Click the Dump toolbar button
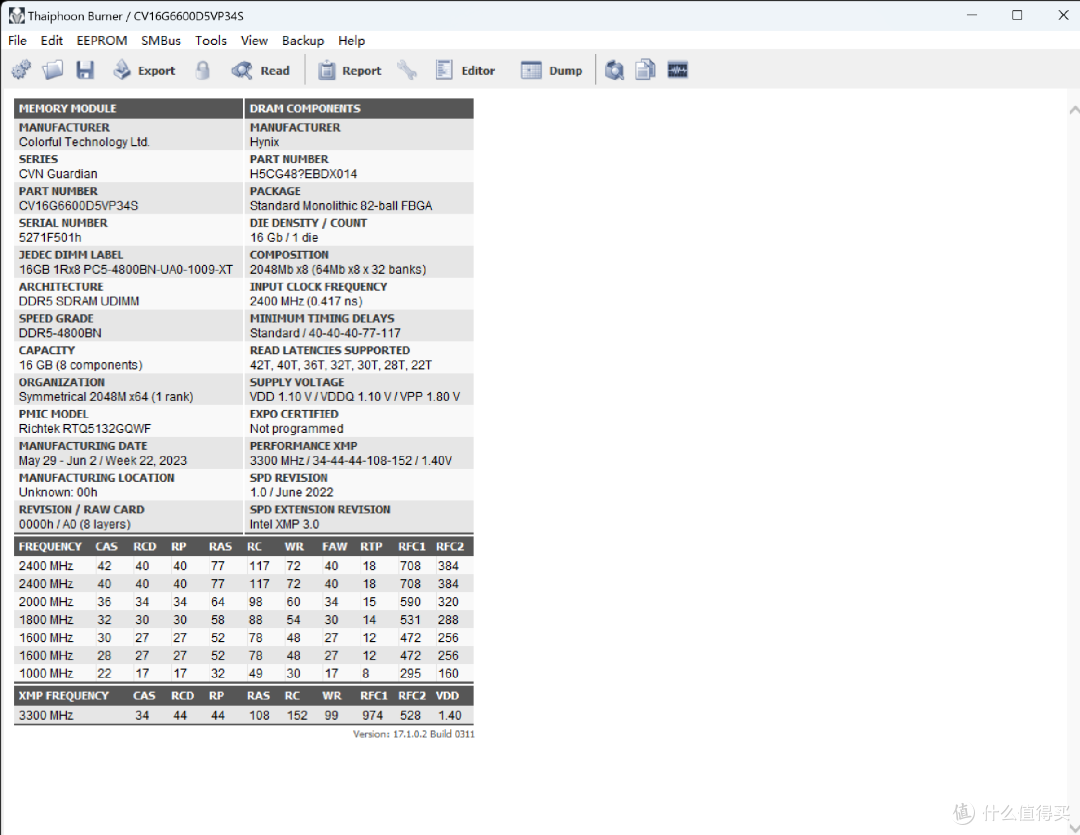The width and height of the screenshot is (1080, 835). pos(552,70)
